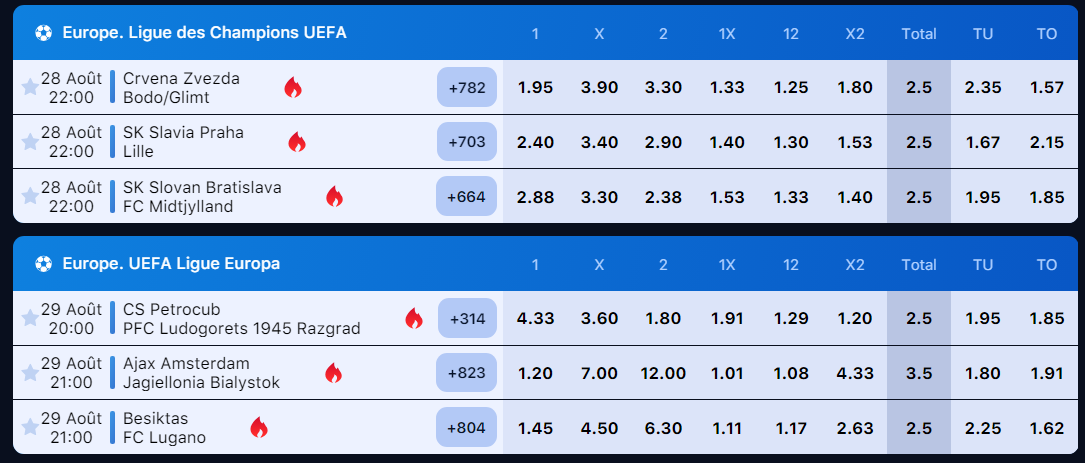This screenshot has width=1085, height=463.
Task: Bet on Besiktas win at odds 1.45
Action: (x=535, y=428)
